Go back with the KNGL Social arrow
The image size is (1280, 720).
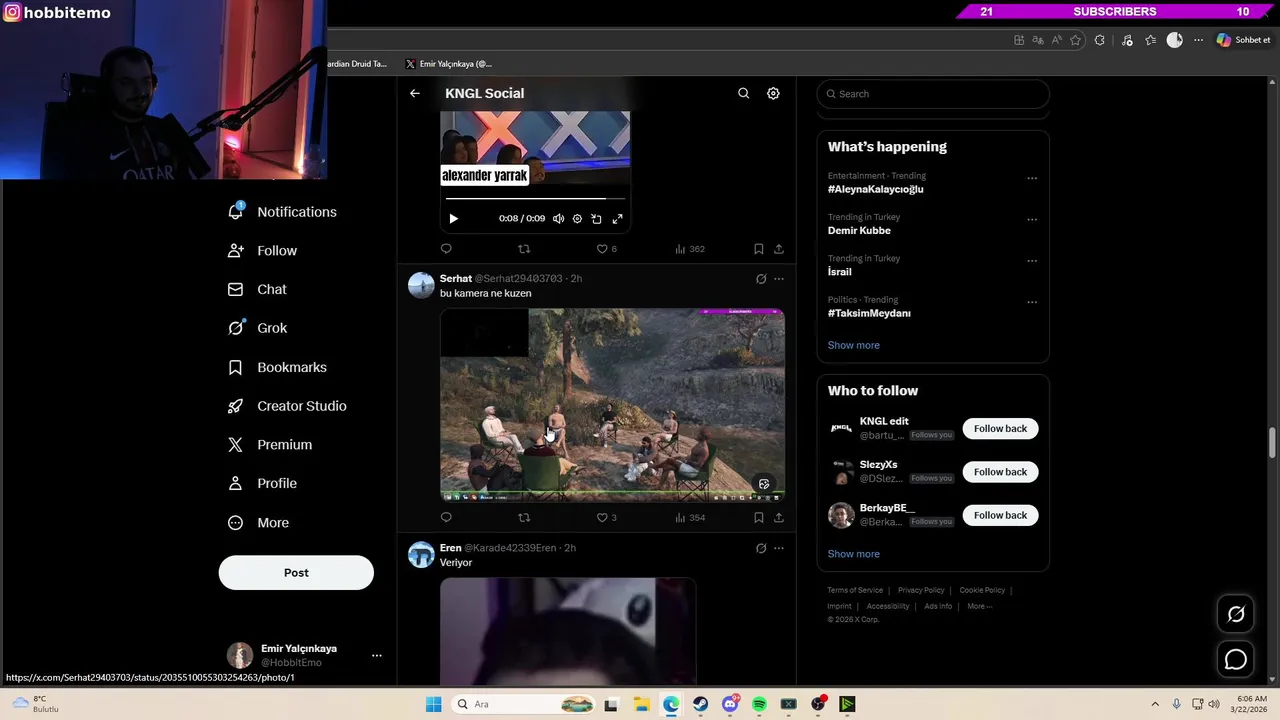pos(415,93)
